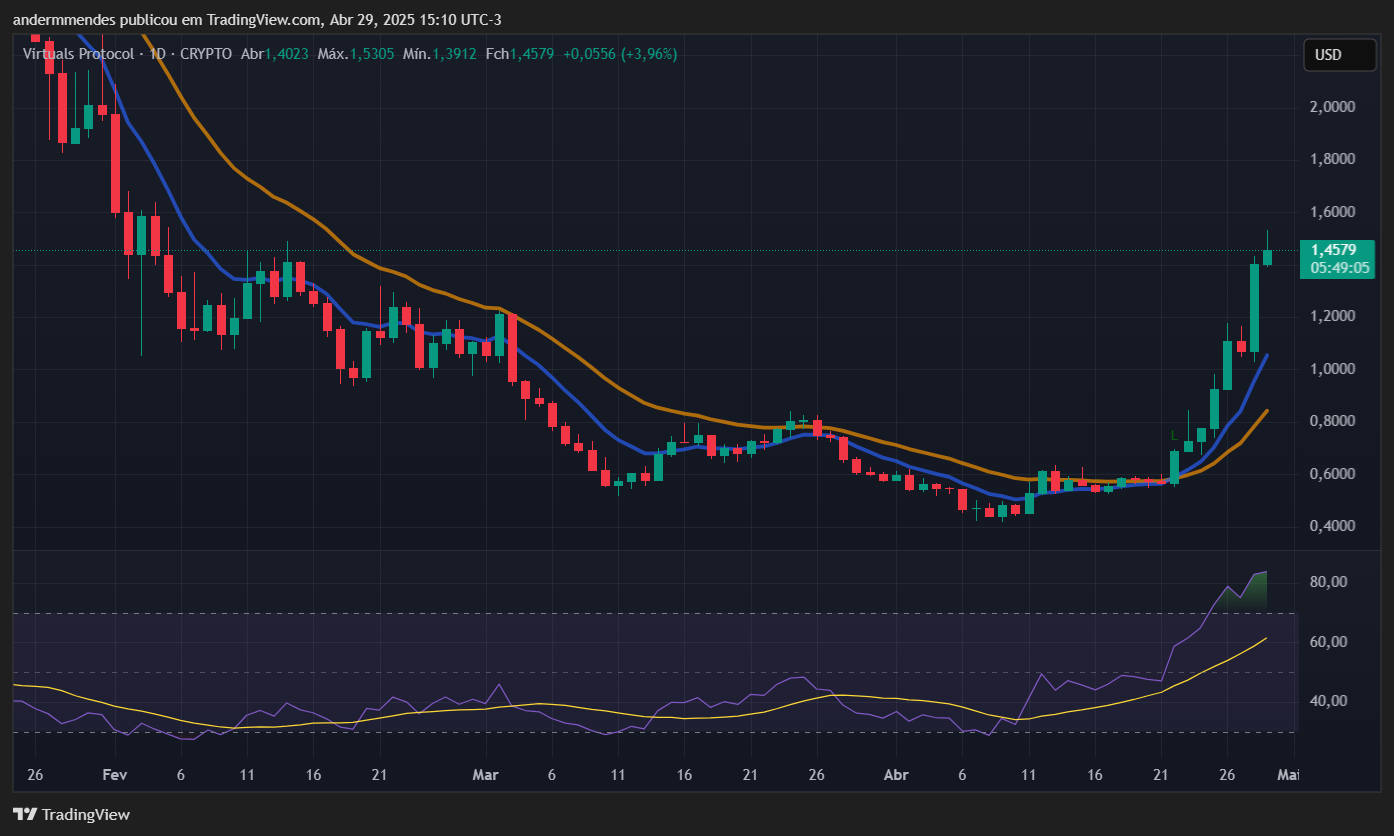Click the TradingView.com text in the header
1394x836 pixels.
[x=263, y=20]
